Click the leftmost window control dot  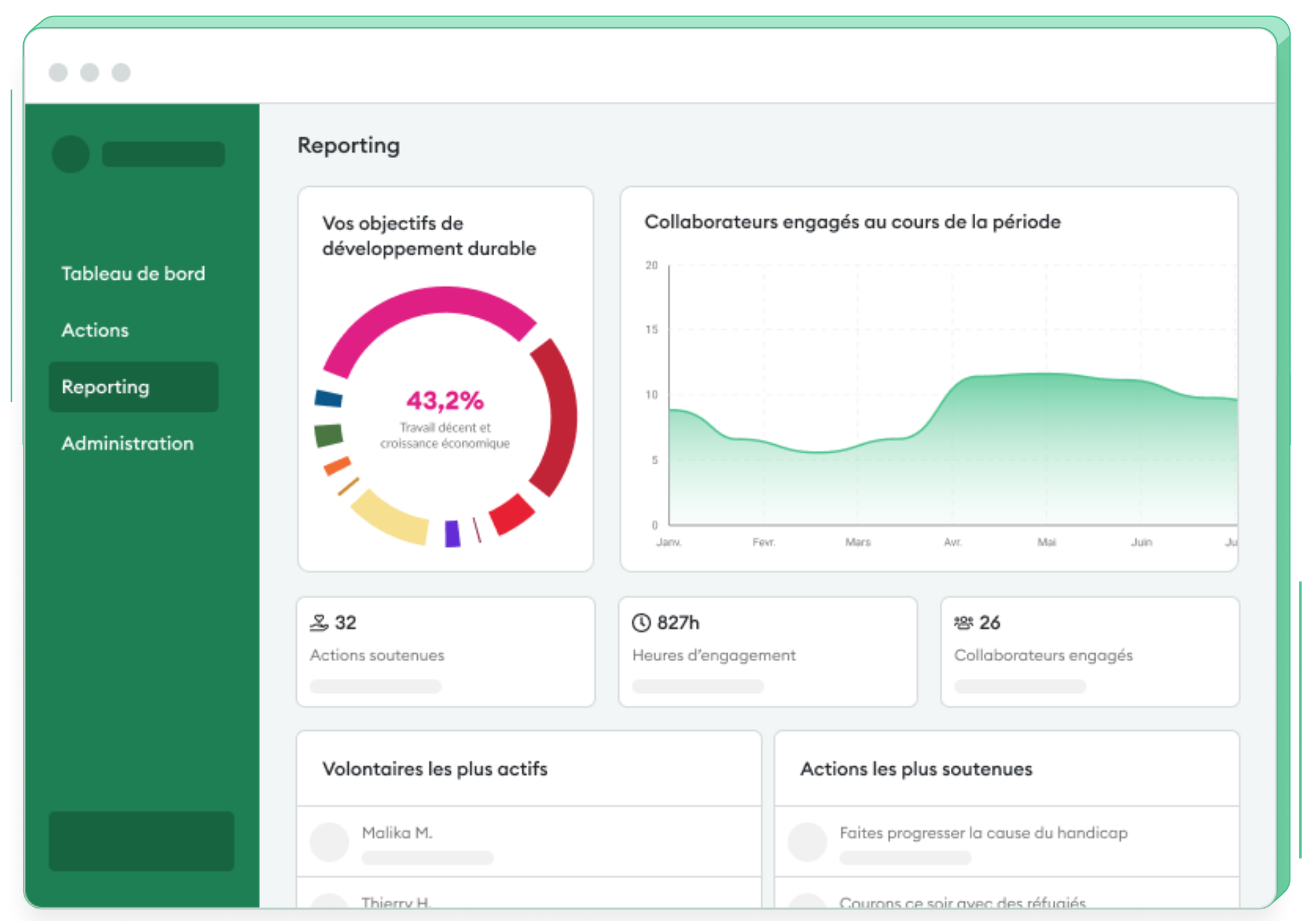click(57, 71)
